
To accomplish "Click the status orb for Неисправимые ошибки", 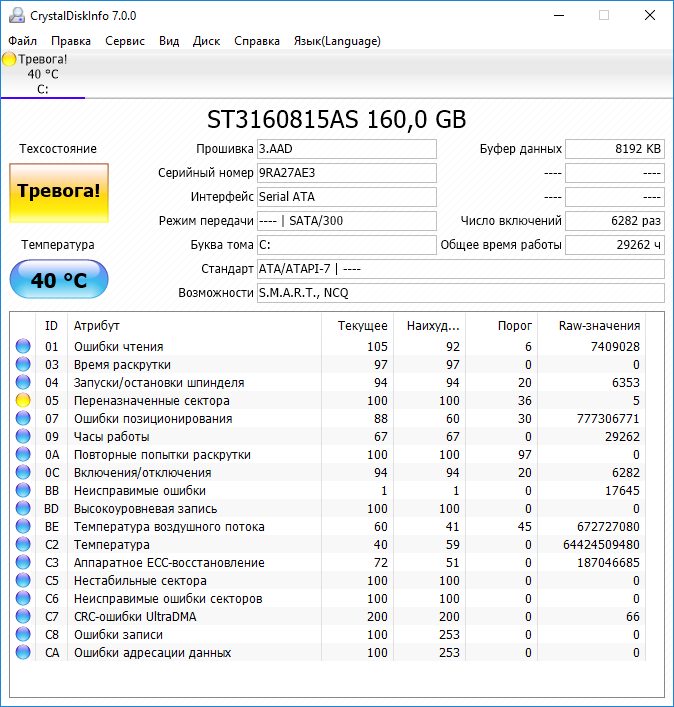I will tap(23, 491).
